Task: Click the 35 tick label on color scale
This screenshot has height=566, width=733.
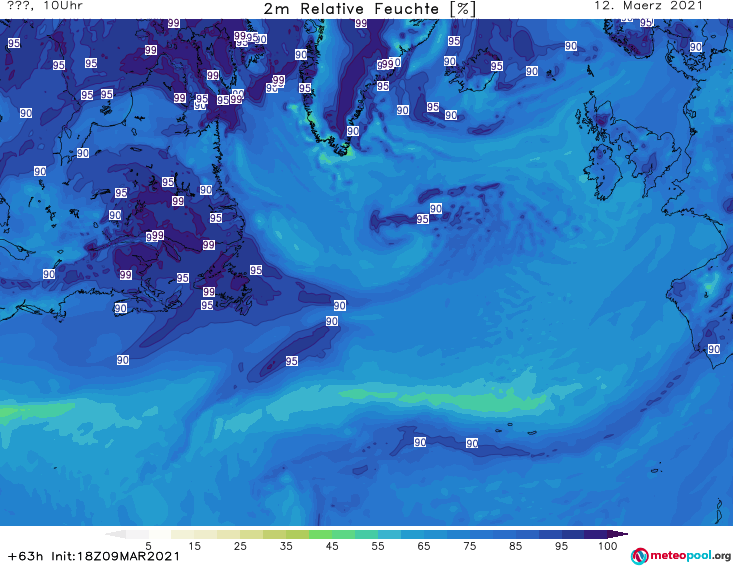Action: point(286,546)
